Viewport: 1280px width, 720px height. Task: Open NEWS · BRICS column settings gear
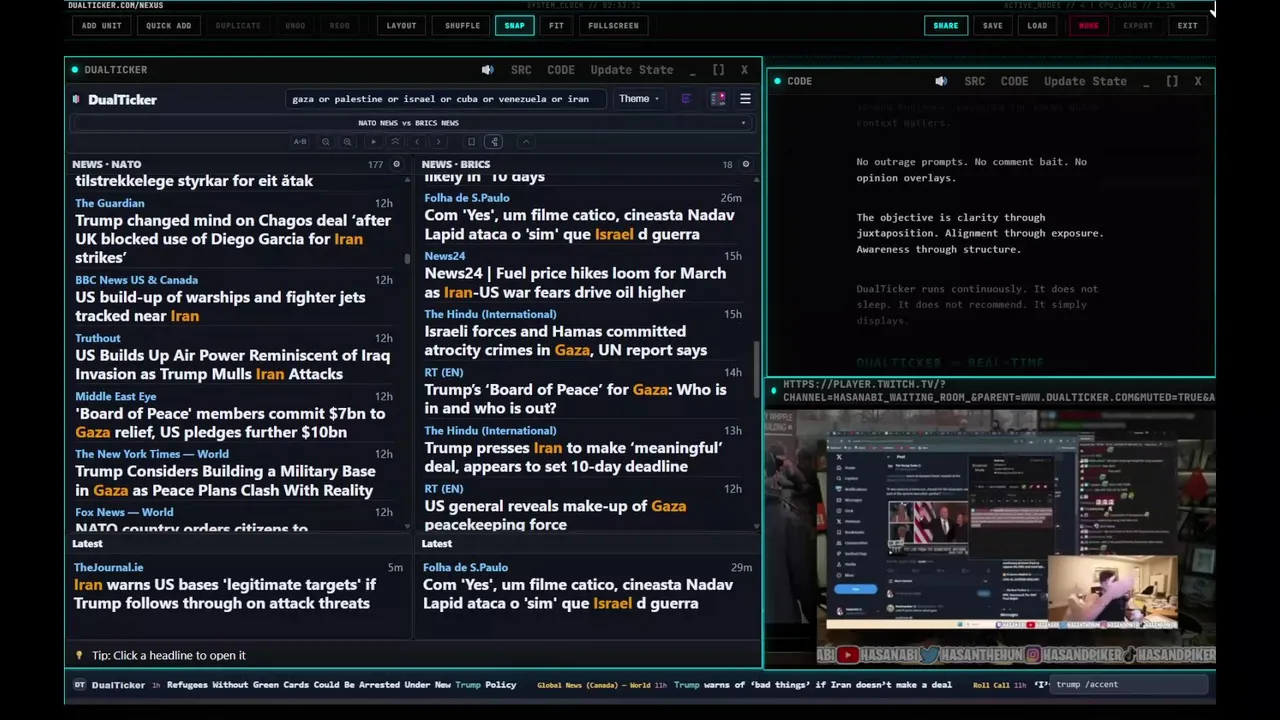(x=745, y=164)
